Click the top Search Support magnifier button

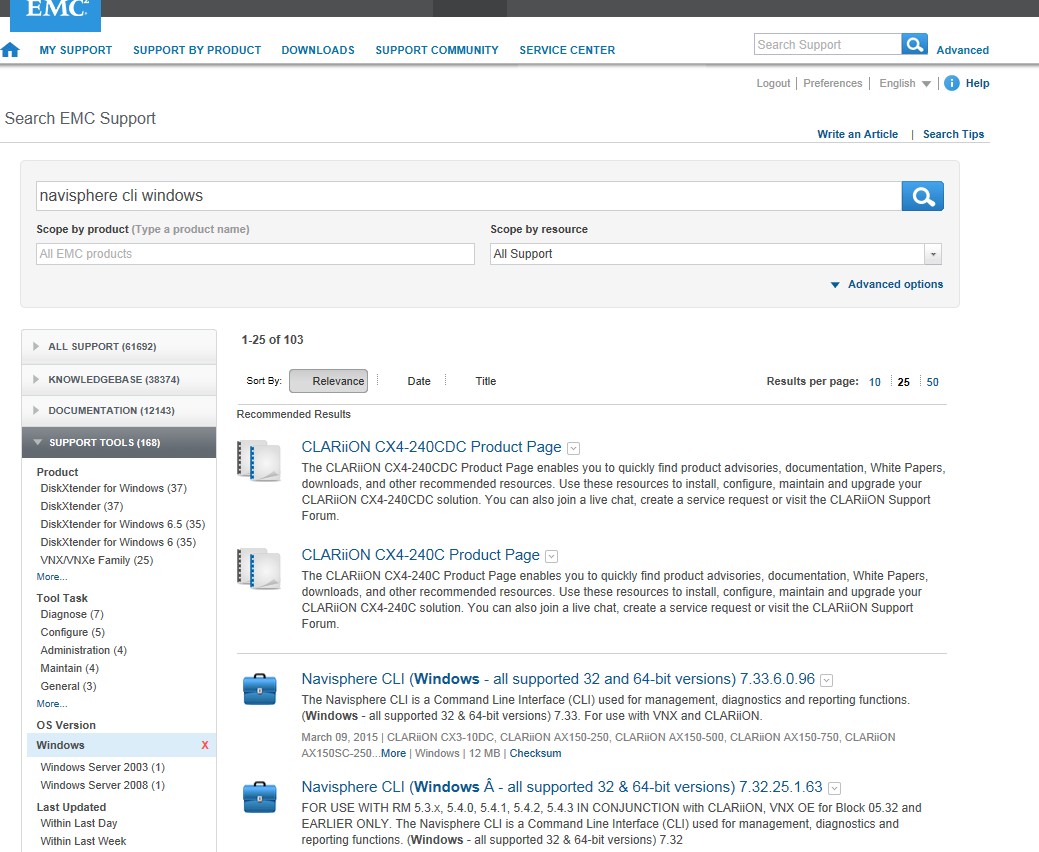914,44
